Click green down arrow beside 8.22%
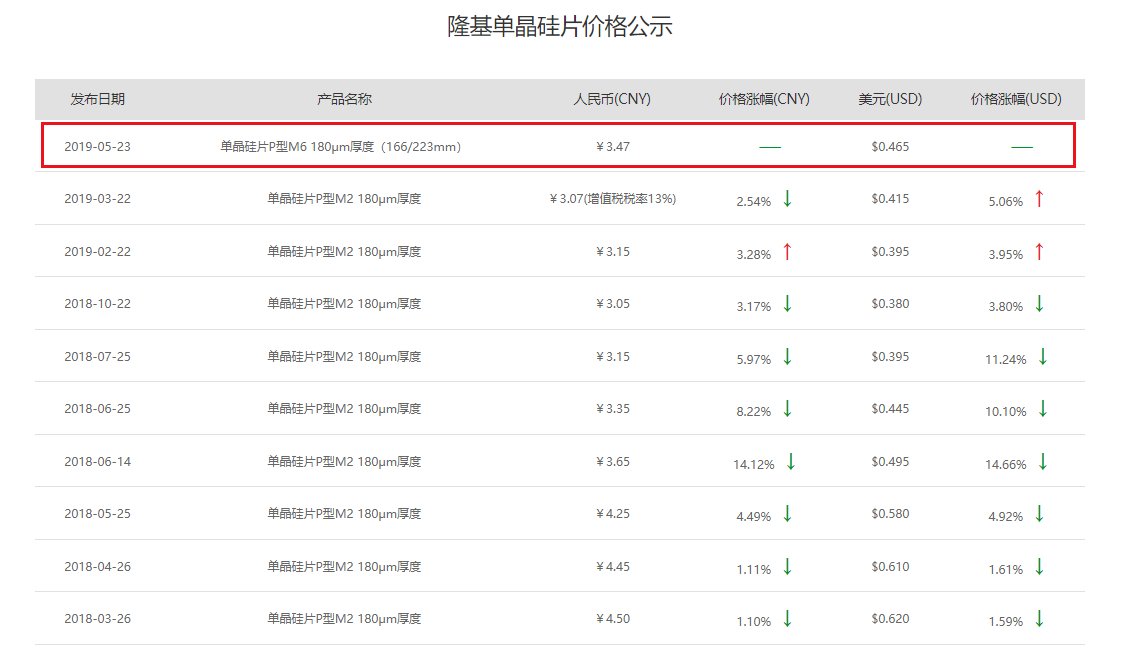This screenshot has height=665, width=1122. click(x=787, y=409)
